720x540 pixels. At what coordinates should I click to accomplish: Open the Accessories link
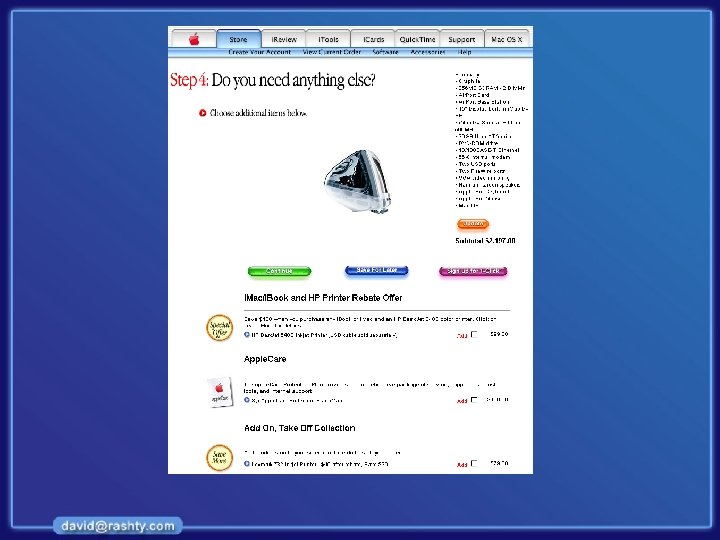tap(428, 52)
